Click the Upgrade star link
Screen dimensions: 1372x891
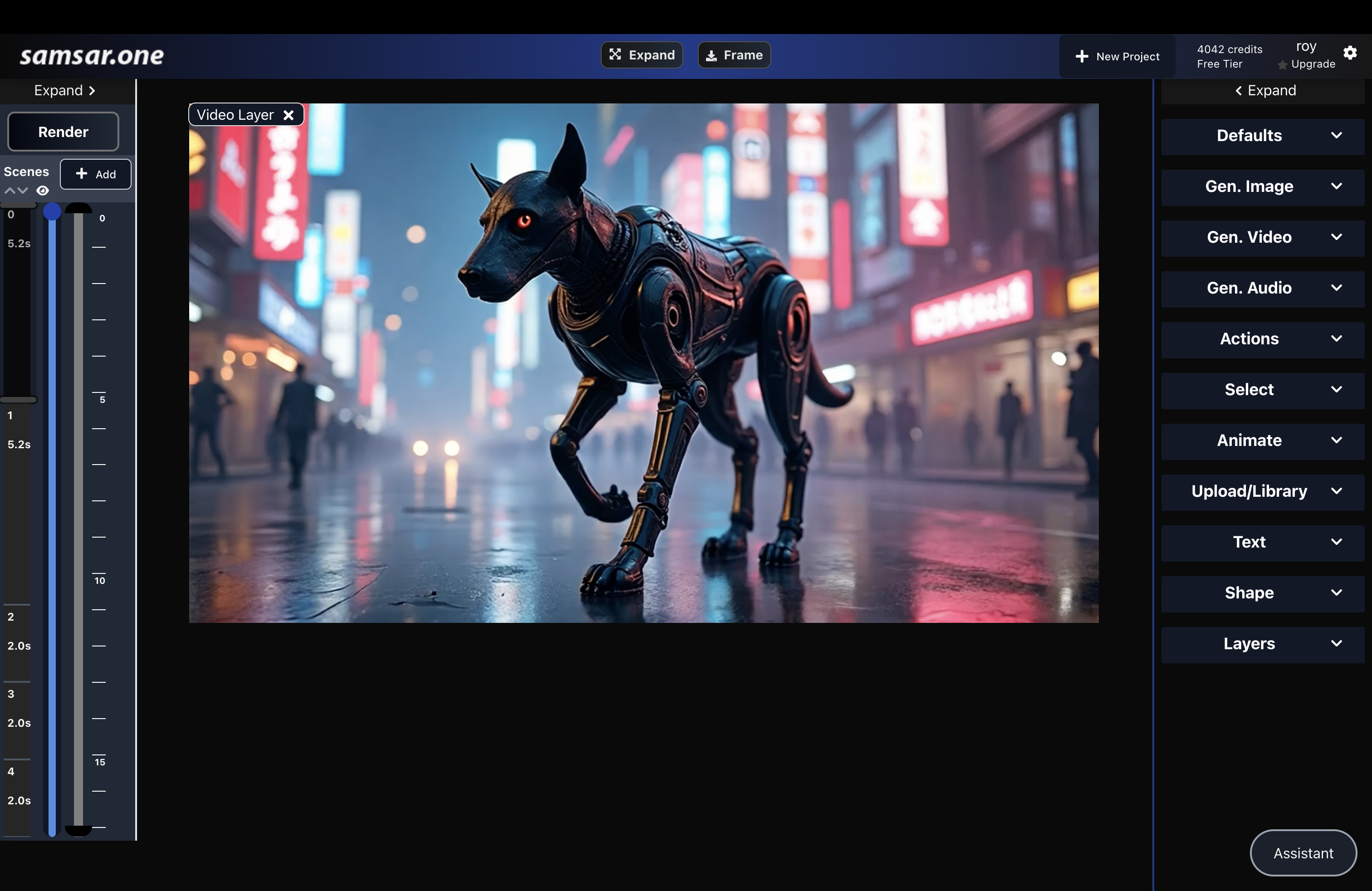tap(1306, 64)
